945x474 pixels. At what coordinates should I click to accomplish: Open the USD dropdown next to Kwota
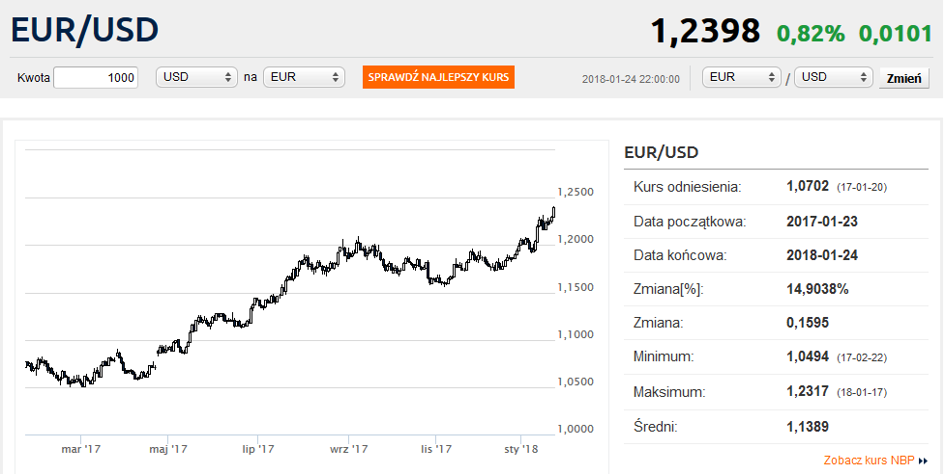pos(196,78)
